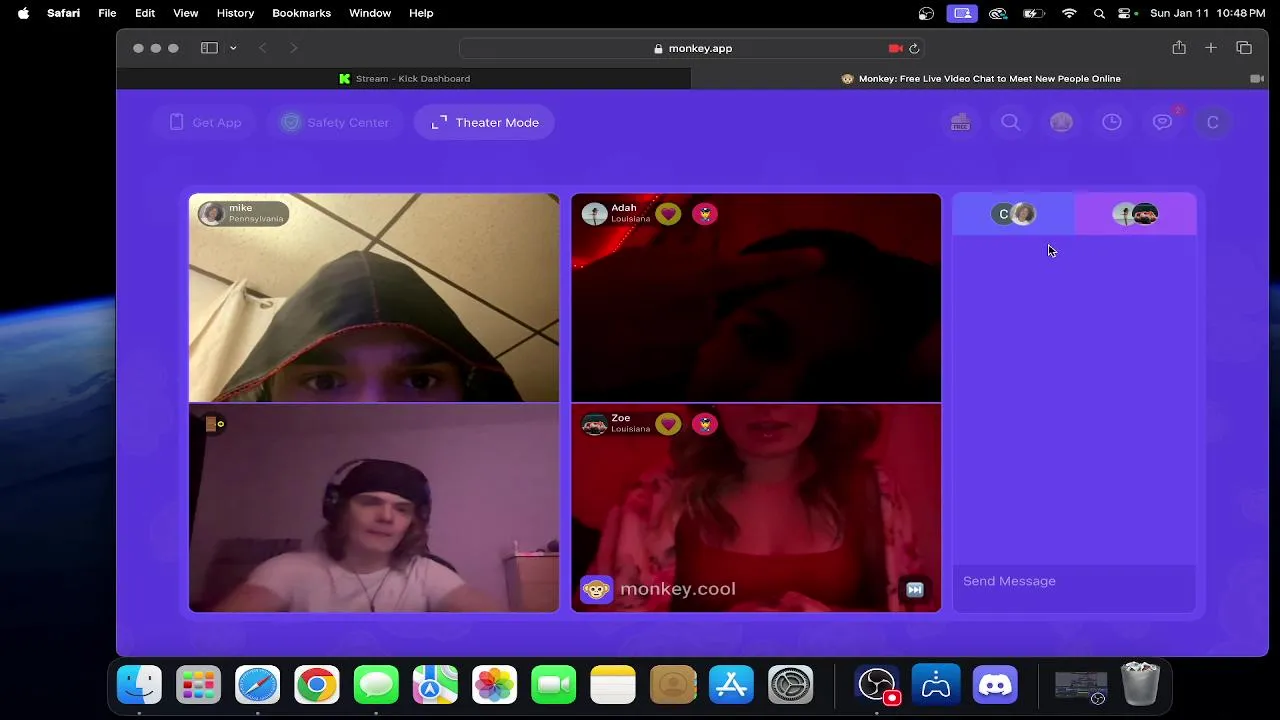Click the monkey.app address bar

point(692,48)
